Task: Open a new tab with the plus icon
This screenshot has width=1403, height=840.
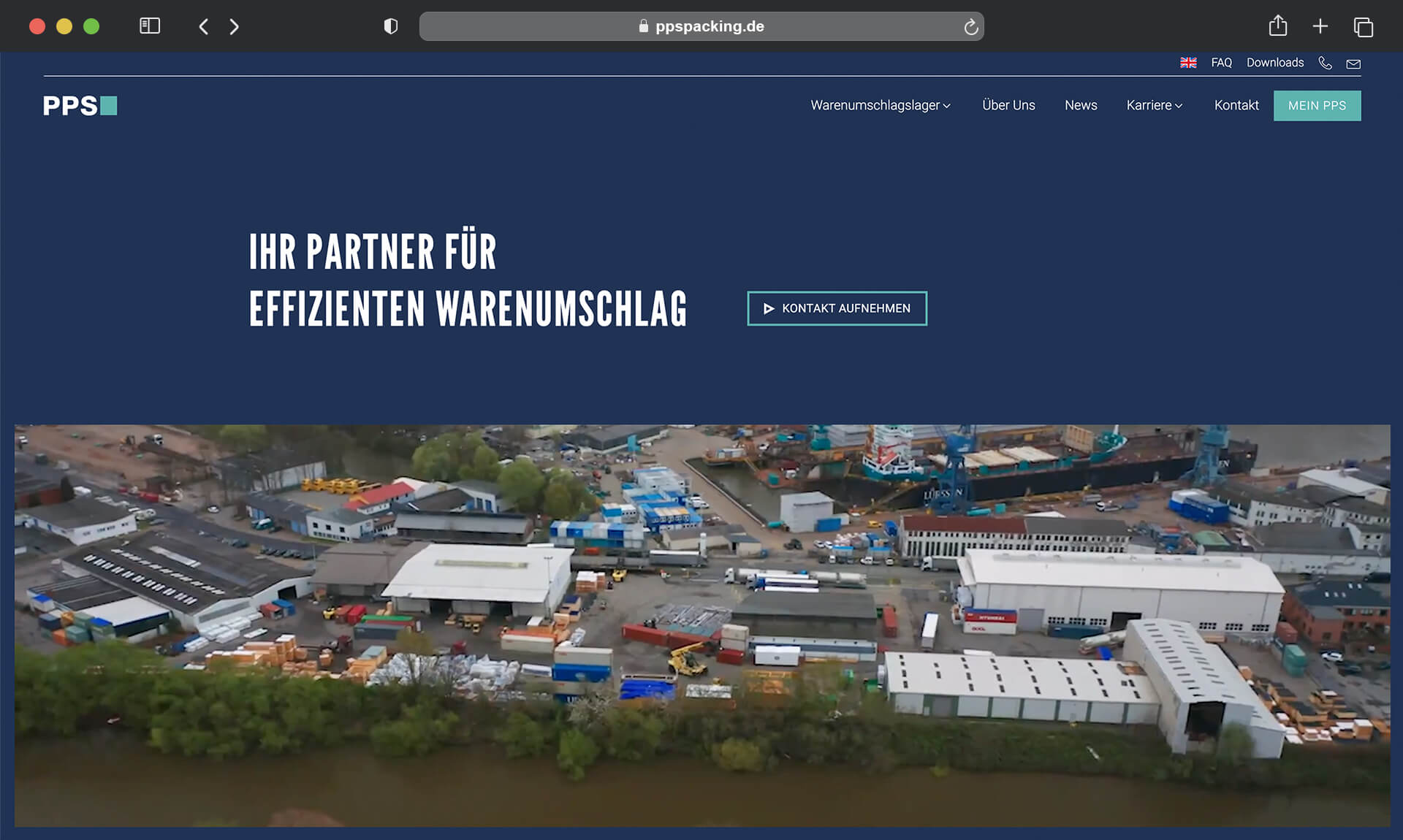Action: point(1320,26)
